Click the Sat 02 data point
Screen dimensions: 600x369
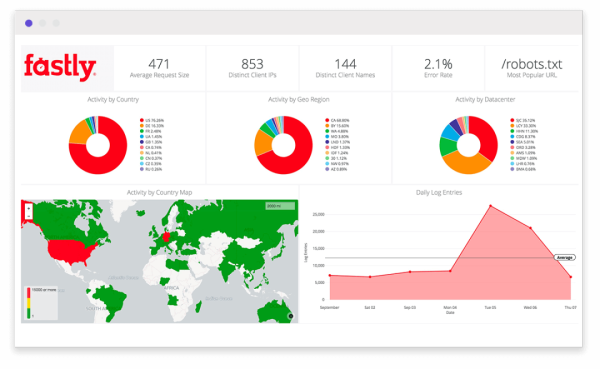pos(370,277)
